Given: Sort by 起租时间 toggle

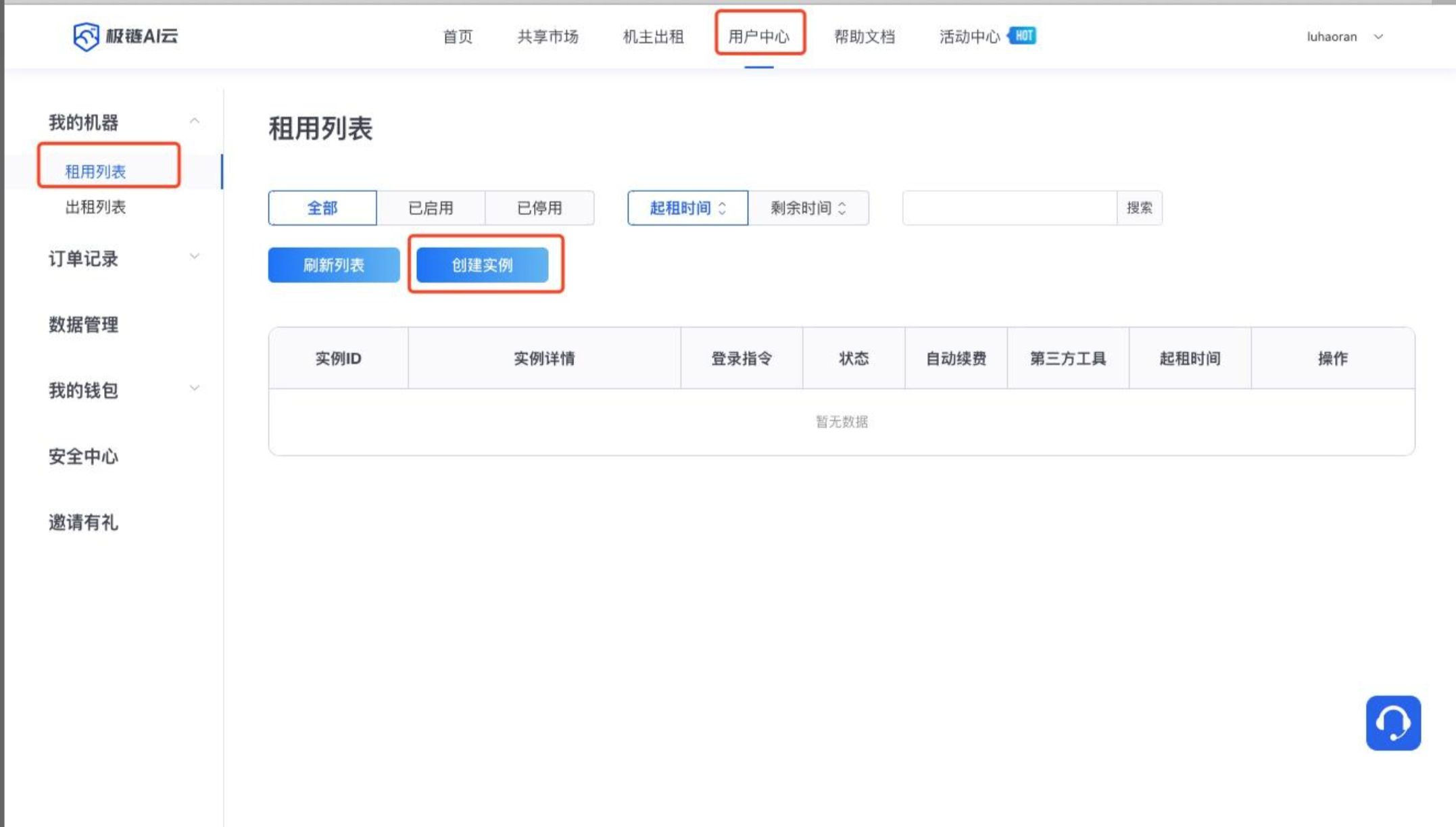Looking at the screenshot, I should pos(687,208).
